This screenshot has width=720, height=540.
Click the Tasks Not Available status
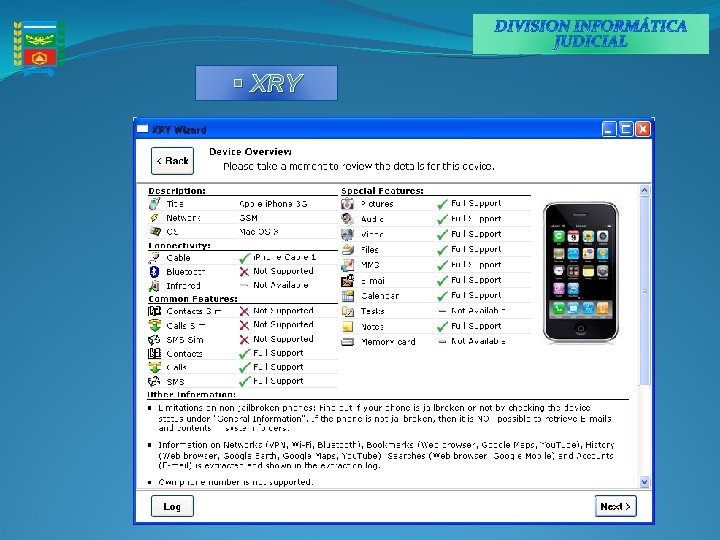coord(478,311)
